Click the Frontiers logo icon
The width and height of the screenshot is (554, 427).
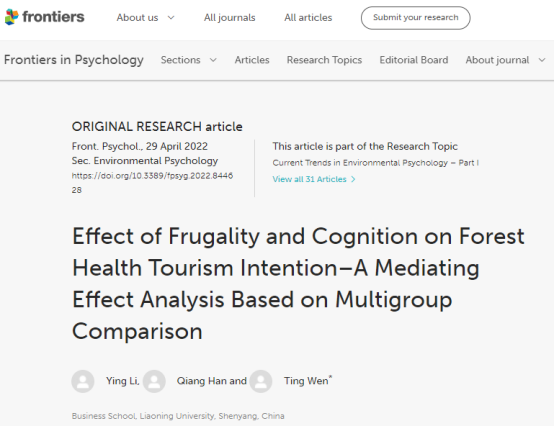11,17
